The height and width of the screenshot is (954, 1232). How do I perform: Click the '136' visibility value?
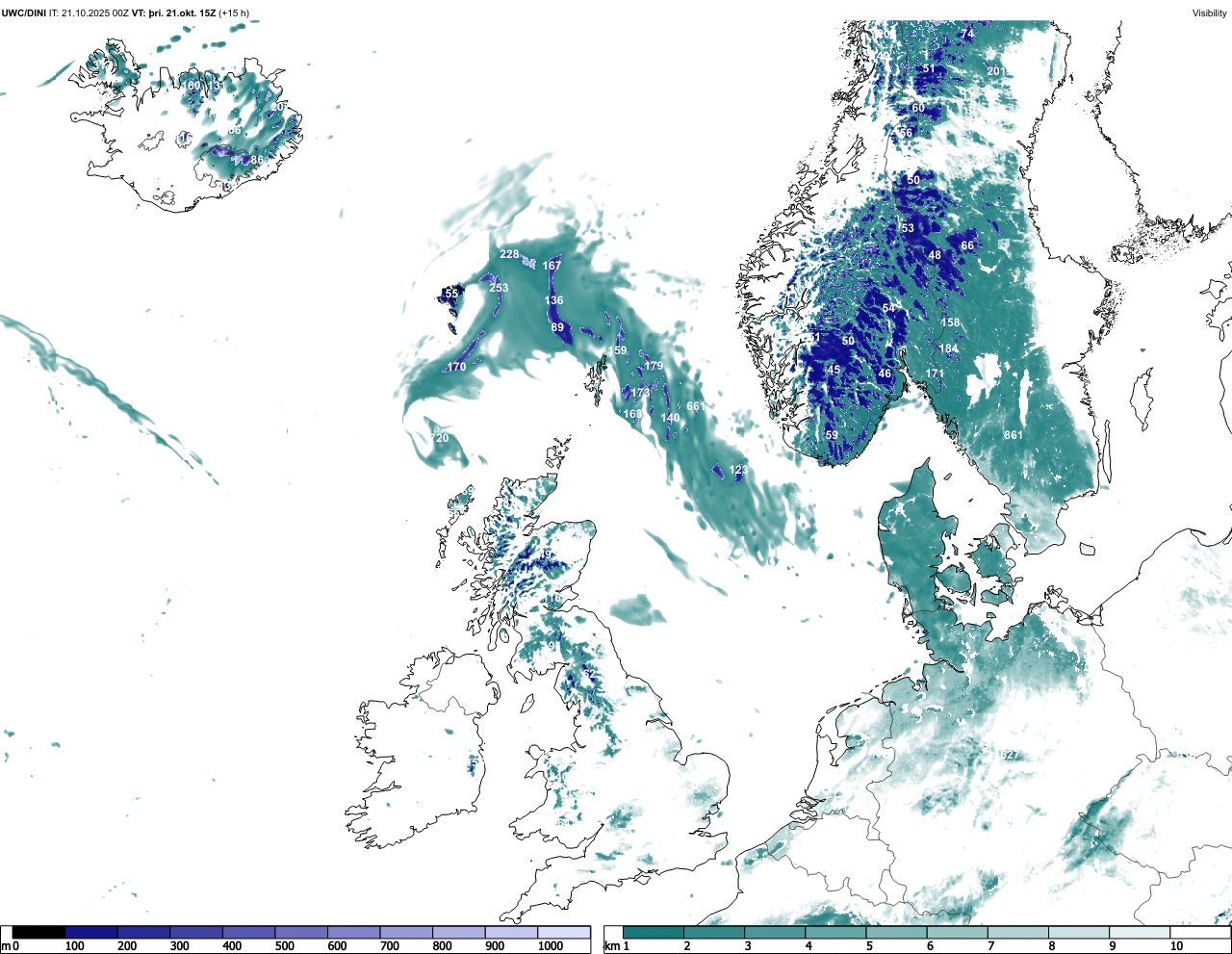pos(553,300)
